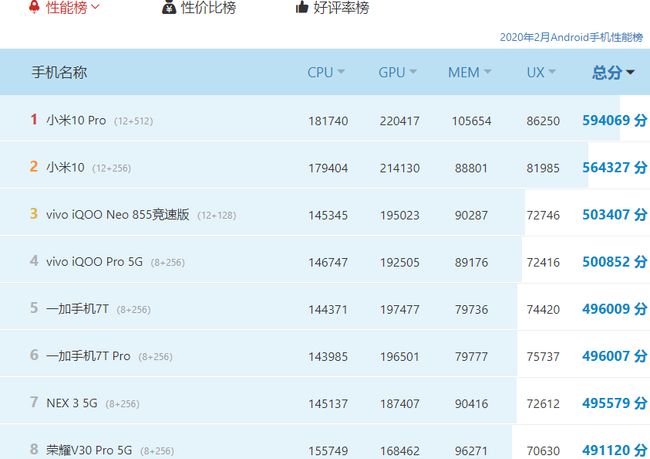Click MEM score 96271
Viewport: 650px width, 459px height.
click(x=471, y=451)
